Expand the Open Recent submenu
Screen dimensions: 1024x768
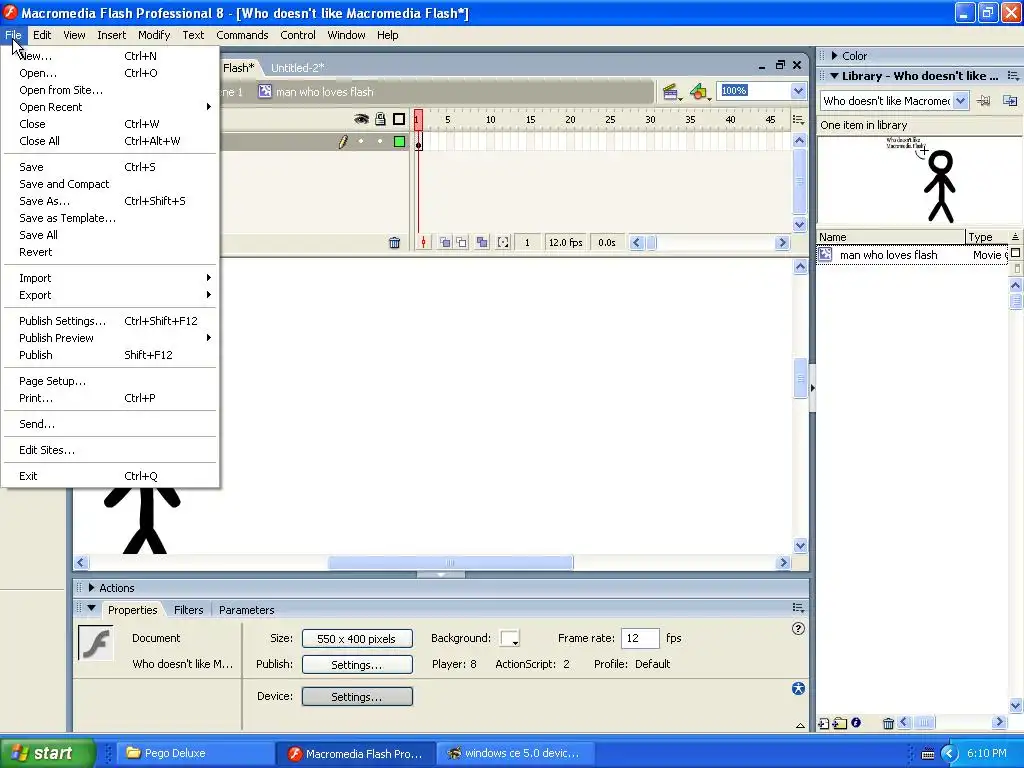pyautogui.click(x=110, y=107)
